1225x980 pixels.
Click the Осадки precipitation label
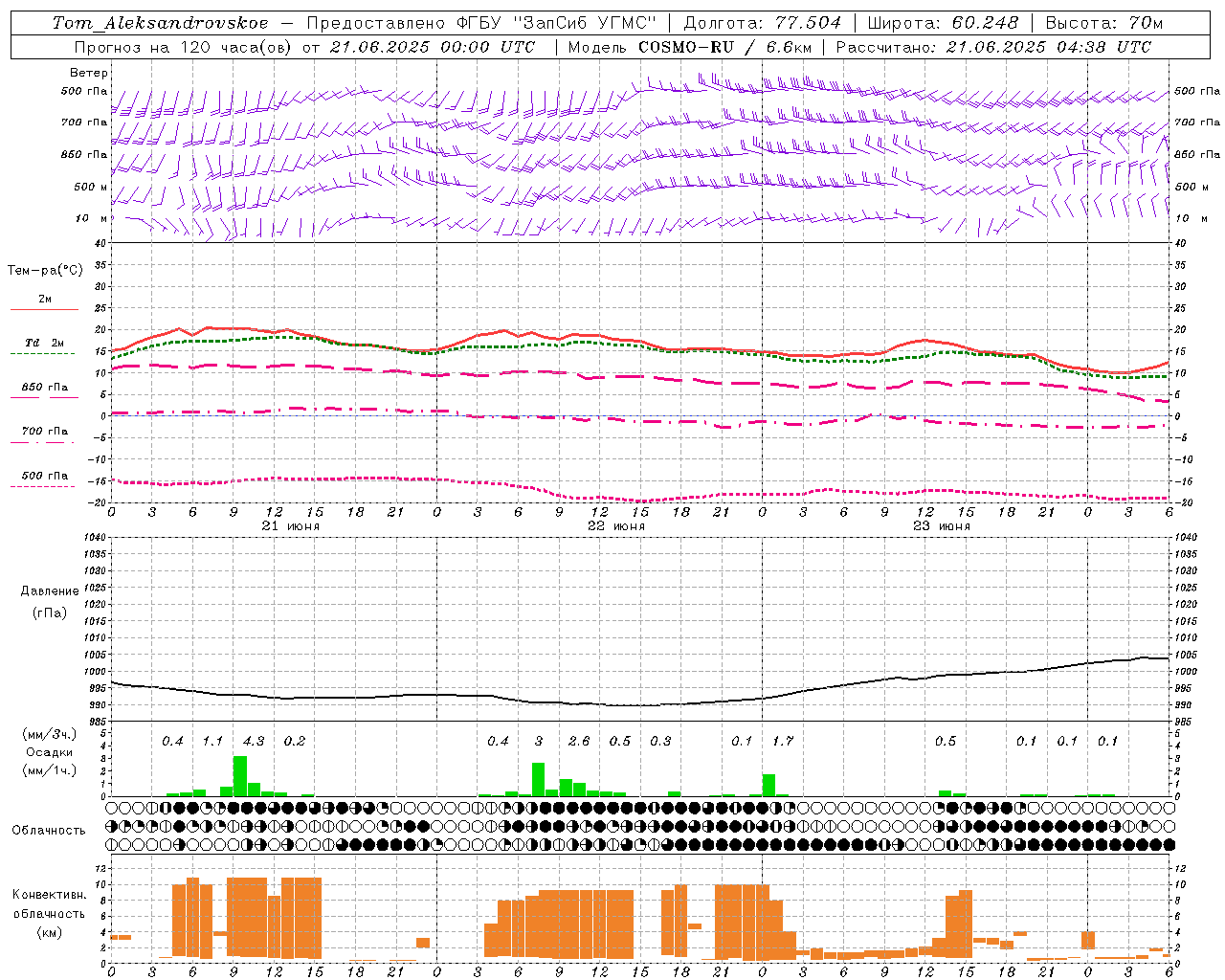(50, 752)
